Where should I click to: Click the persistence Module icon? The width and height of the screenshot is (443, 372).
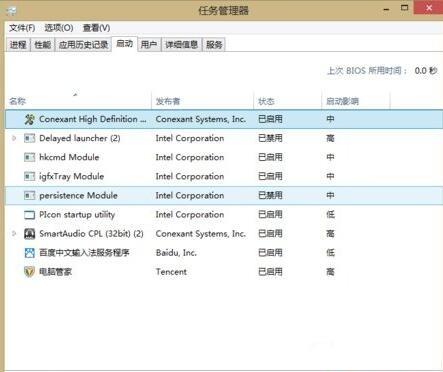(29, 195)
